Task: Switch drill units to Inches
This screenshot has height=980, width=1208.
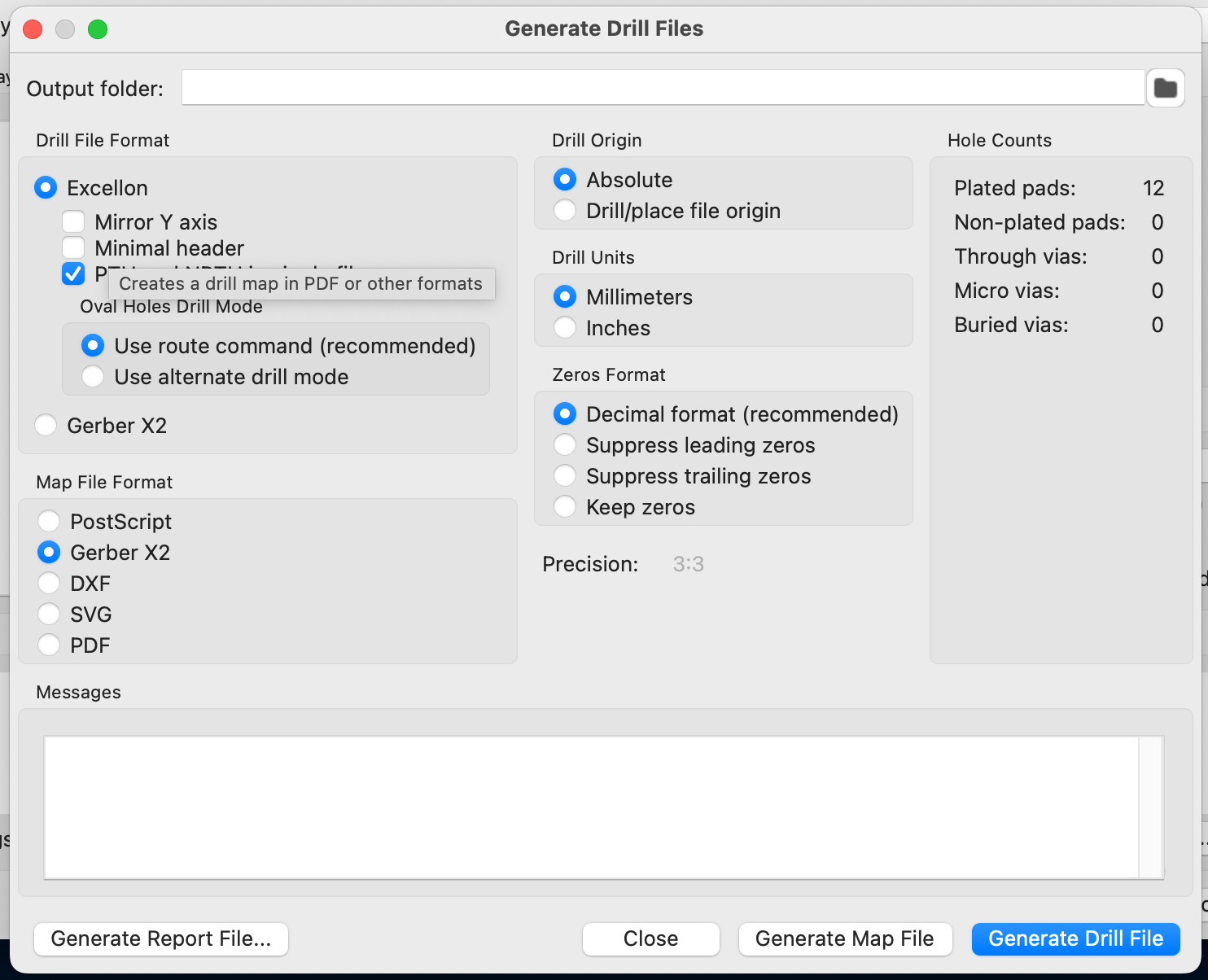Action: 565,327
